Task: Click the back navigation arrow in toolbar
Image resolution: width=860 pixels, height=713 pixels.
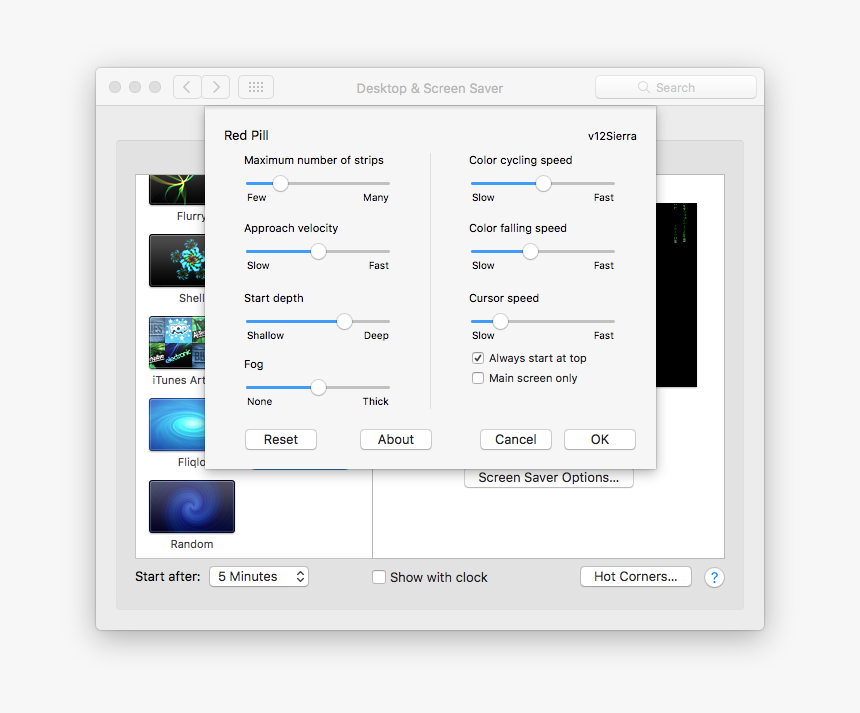Action: click(x=187, y=88)
